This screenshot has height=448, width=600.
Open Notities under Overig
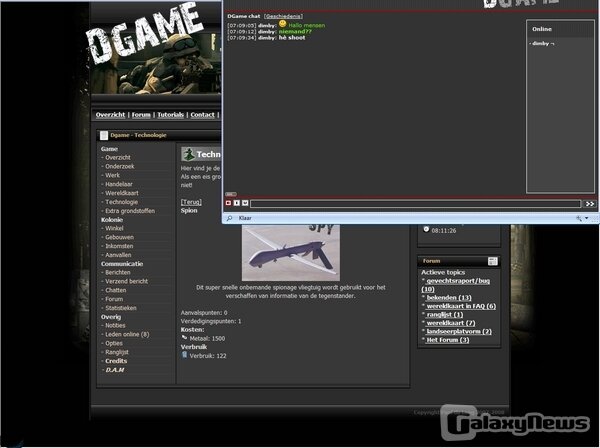click(x=115, y=326)
